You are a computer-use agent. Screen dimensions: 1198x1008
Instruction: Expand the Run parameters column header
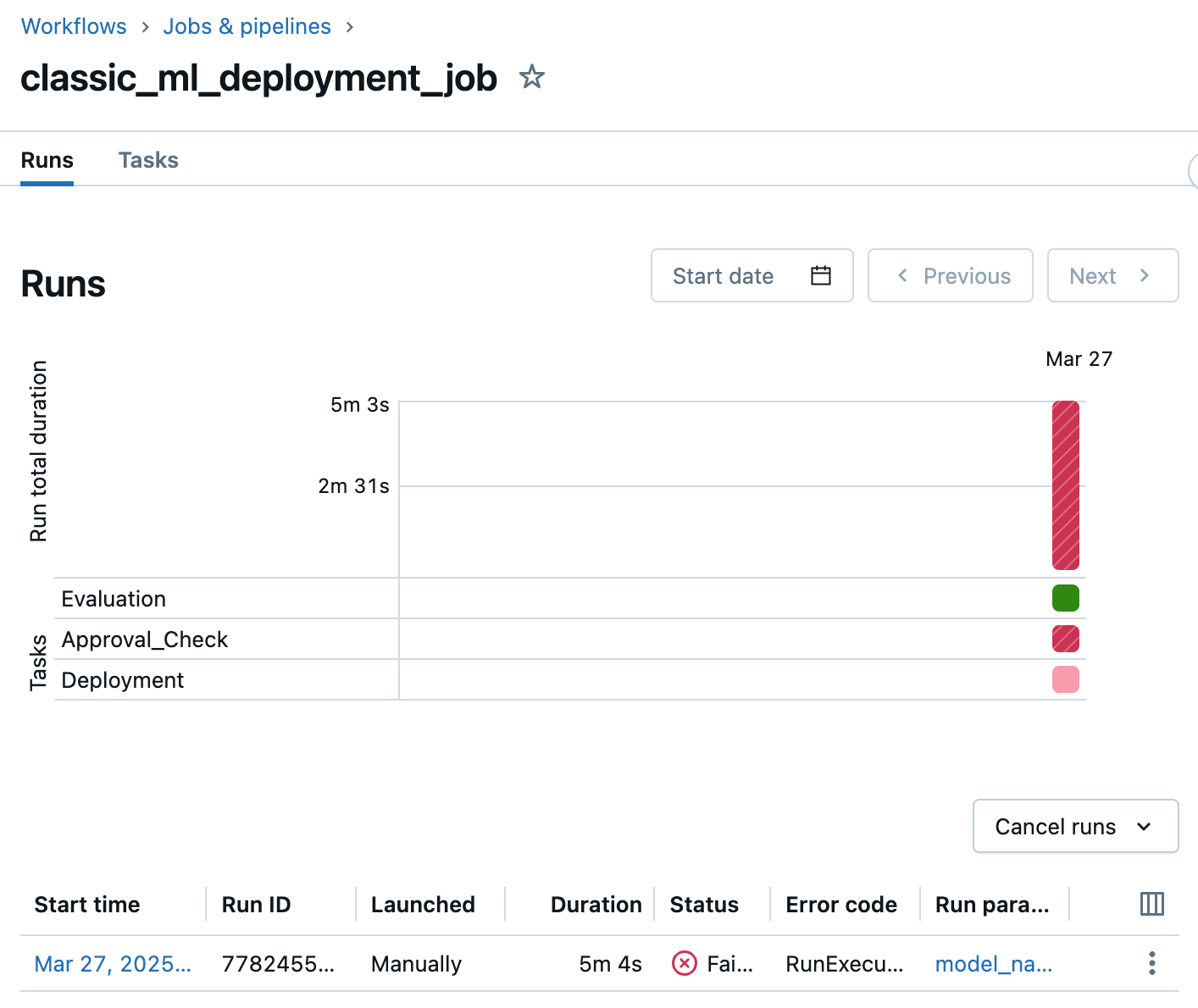click(x=993, y=904)
